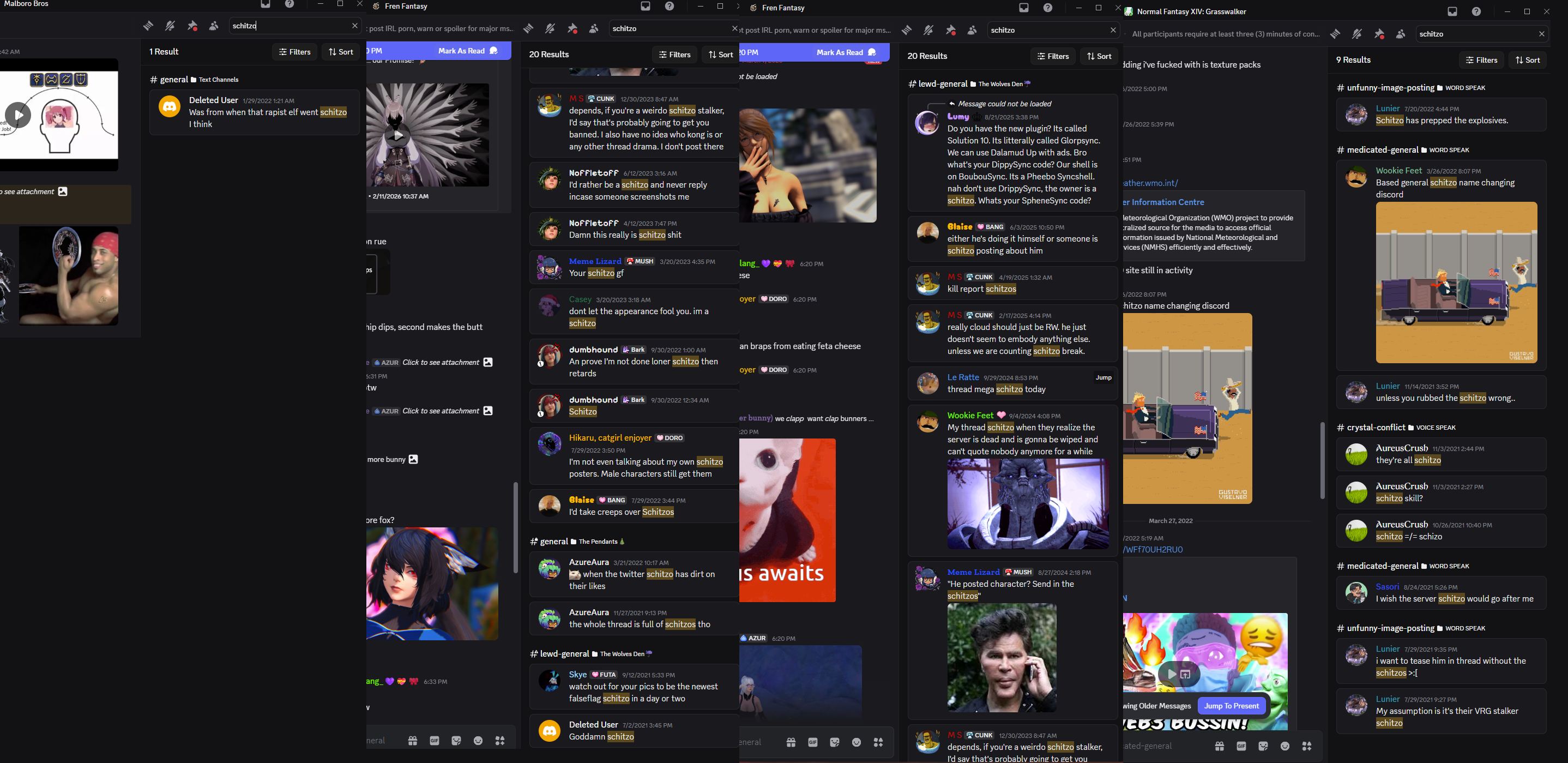Open the GIF picker in the Normal Fantasy XIV window

tap(1241, 746)
